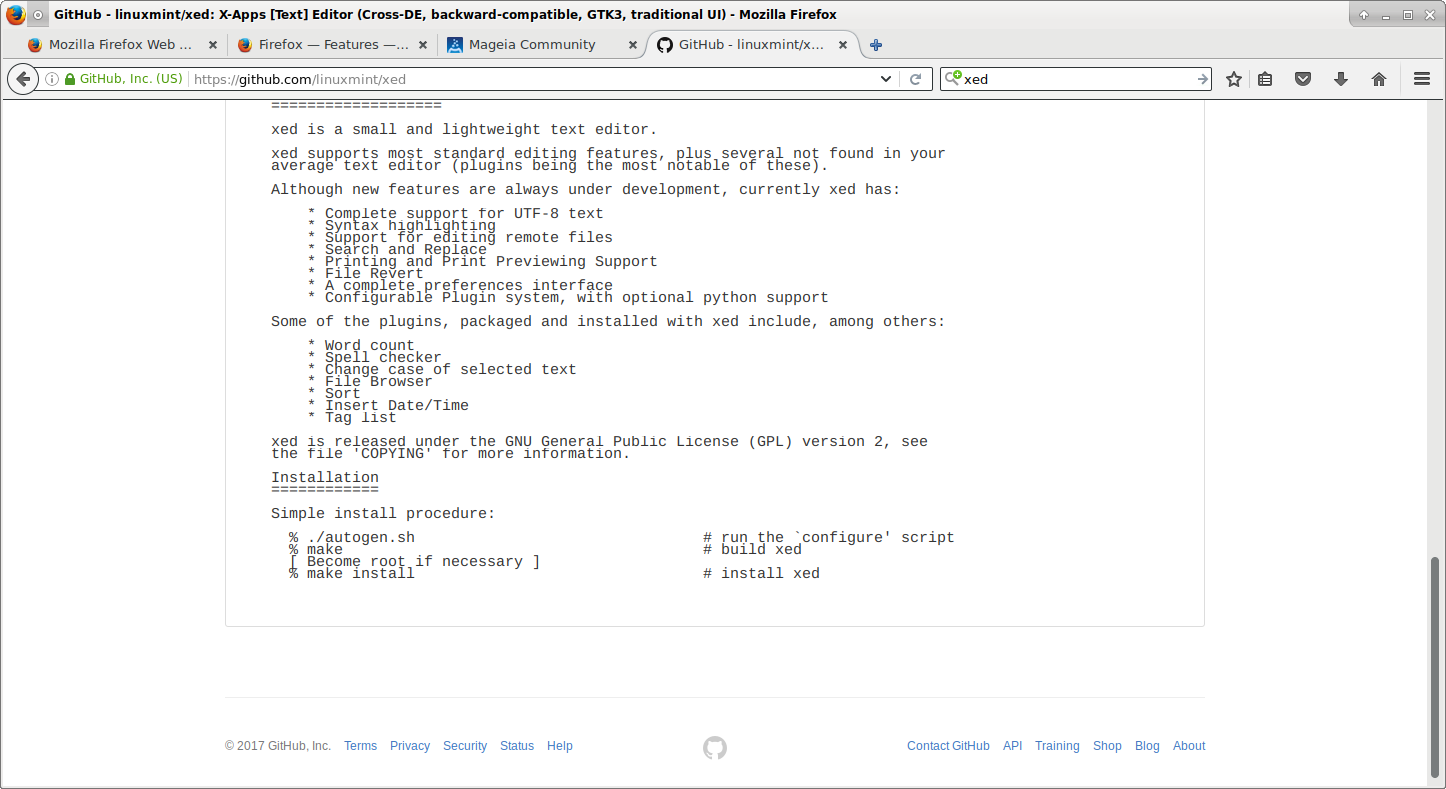Open the API footer link
Image resolution: width=1446 pixels, height=789 pixels.
coord(1013,746)
